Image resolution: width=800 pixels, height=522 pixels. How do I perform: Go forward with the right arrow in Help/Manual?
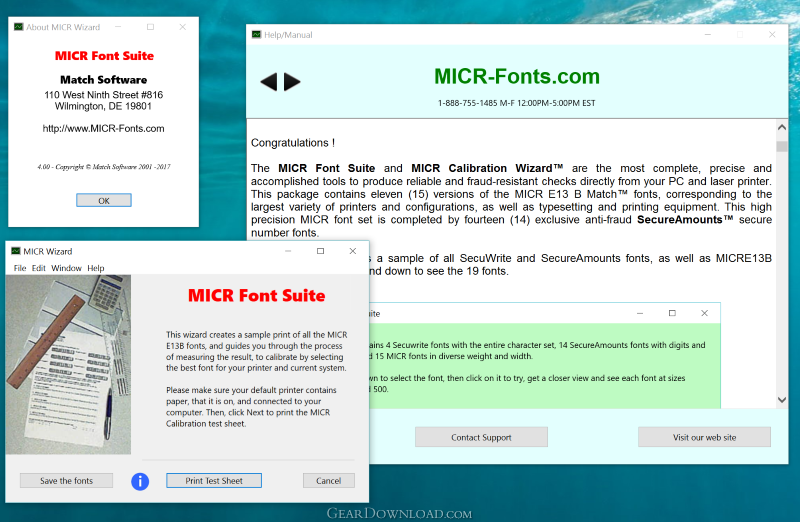292,82
